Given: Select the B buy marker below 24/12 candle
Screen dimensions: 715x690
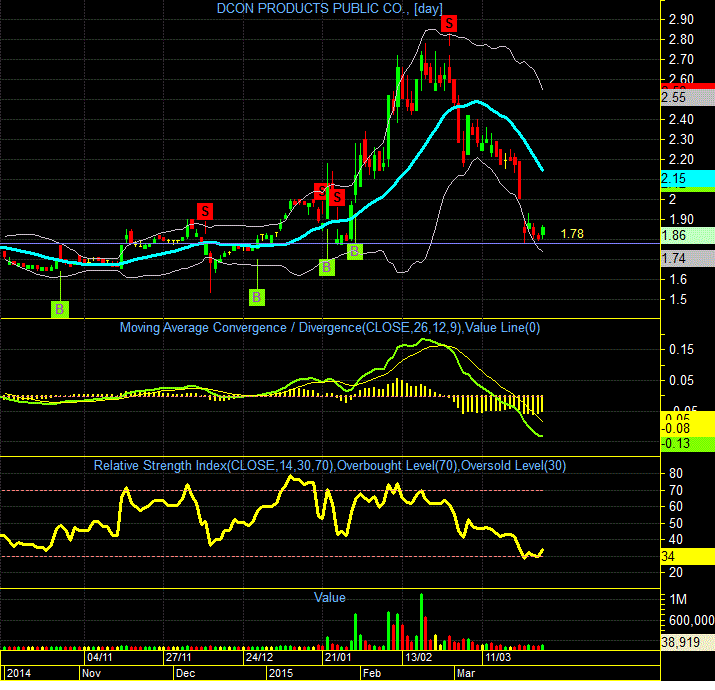Looking at the screenshot, I should 257,297.
